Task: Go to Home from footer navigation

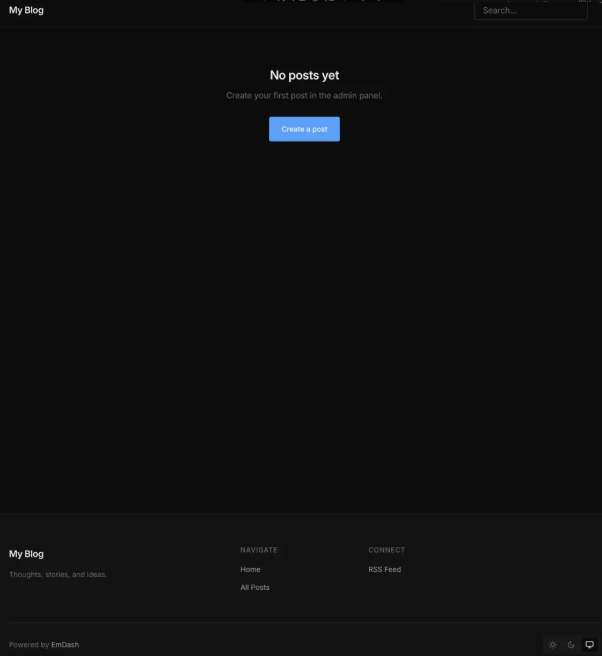Action: (x=250, y=569)
